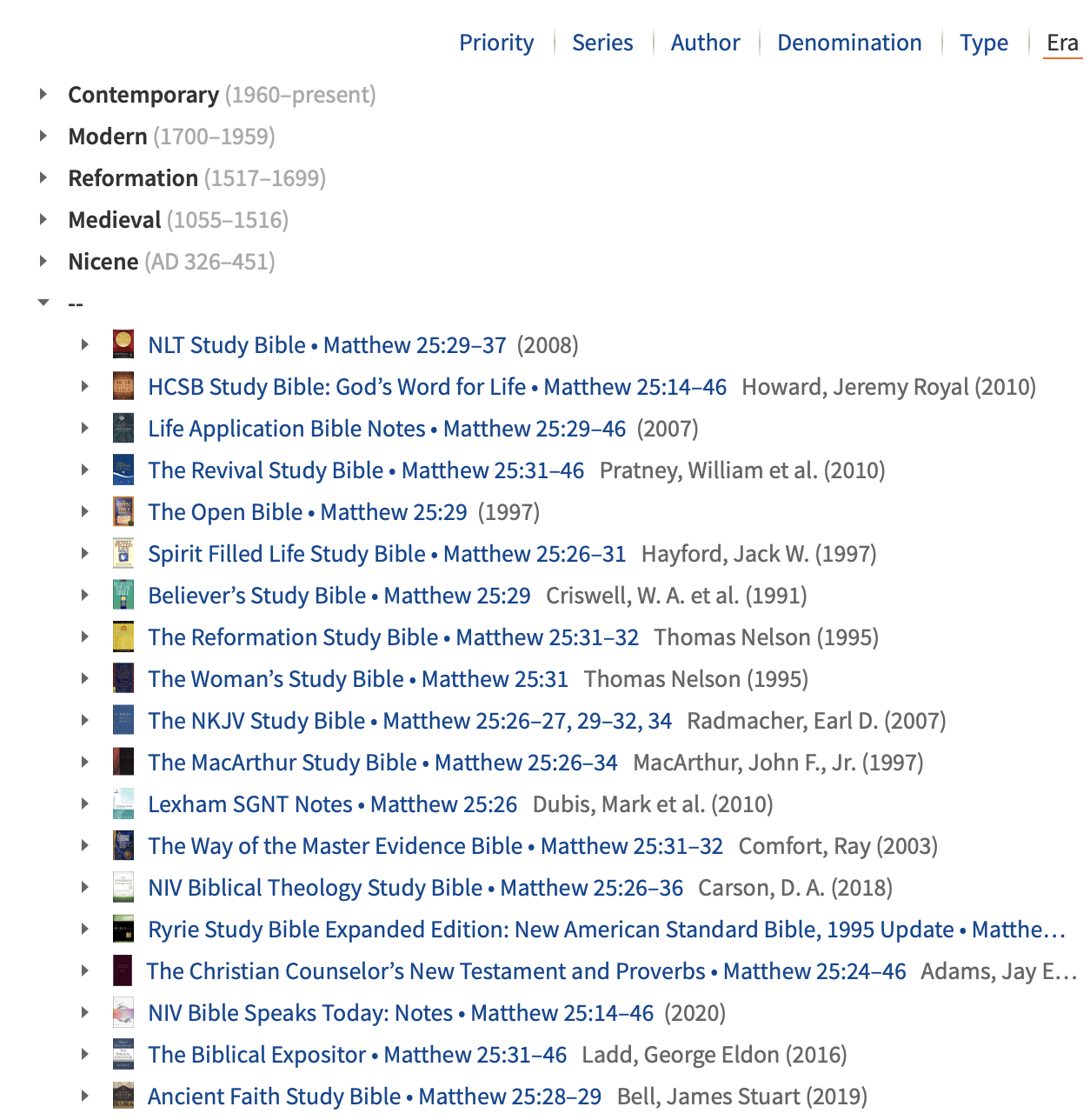
Task: Click Lexham SGNT Notes cover icon
Action: pyautogui.click(x=123, y=803)
